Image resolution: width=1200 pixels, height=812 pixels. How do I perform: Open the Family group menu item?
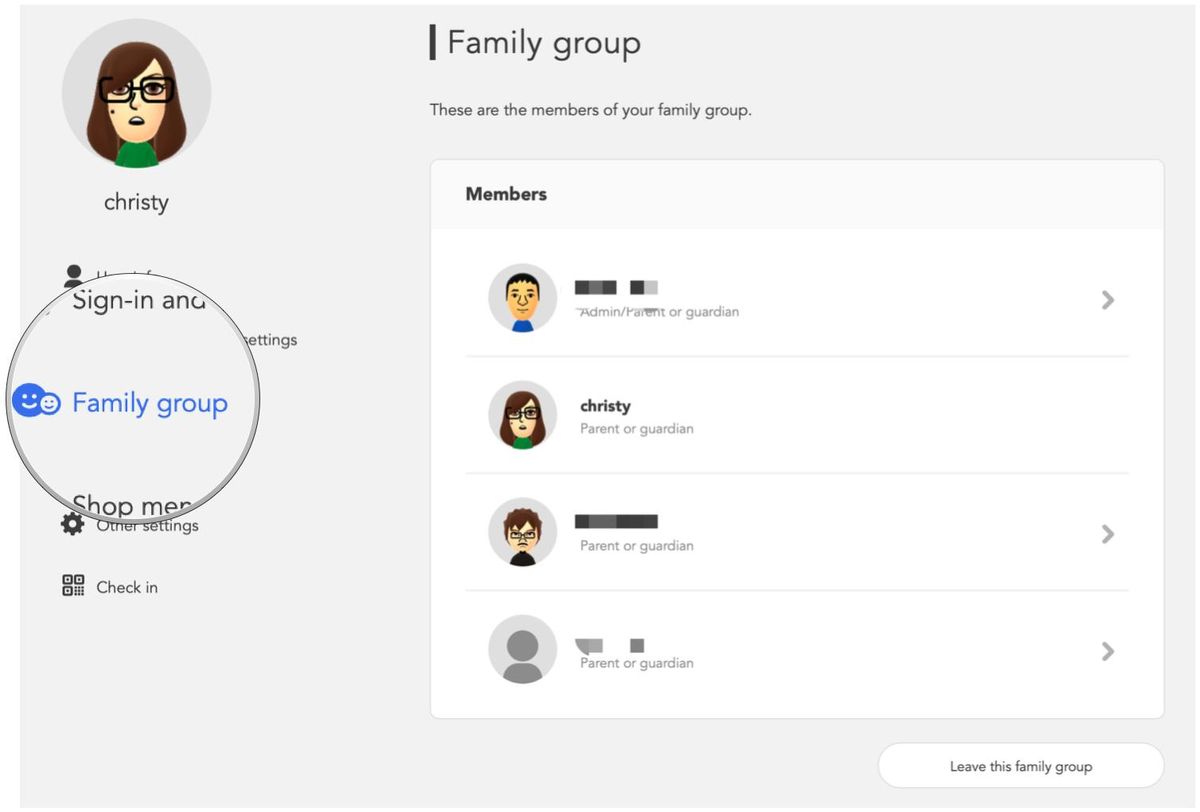pos(149,403)
